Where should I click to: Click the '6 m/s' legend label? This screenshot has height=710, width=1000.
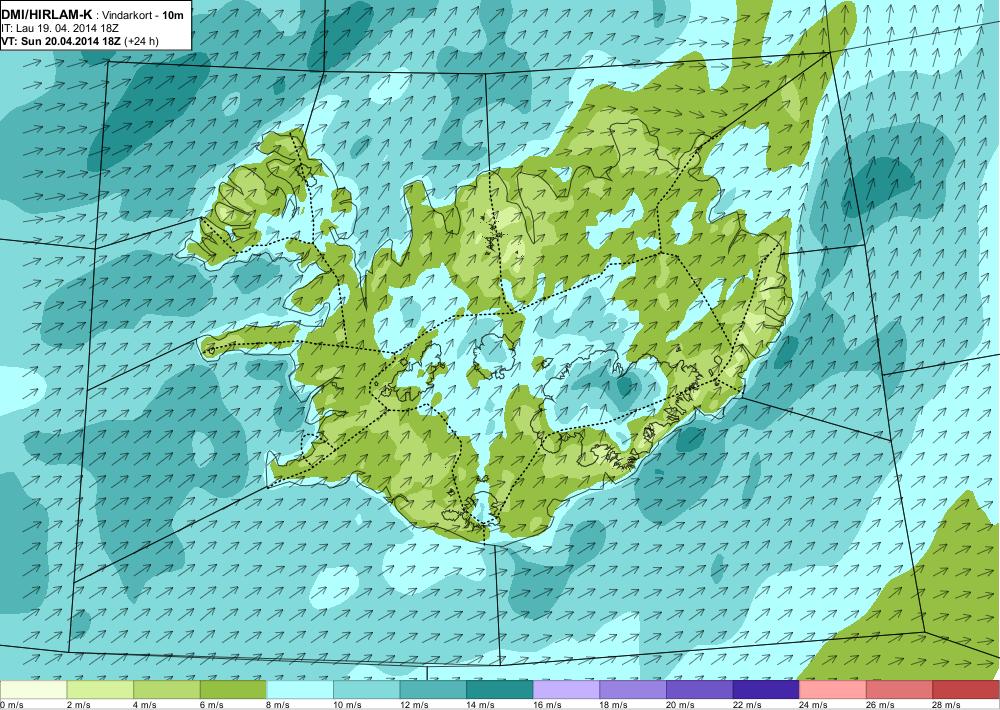click(x=212, y=704)
